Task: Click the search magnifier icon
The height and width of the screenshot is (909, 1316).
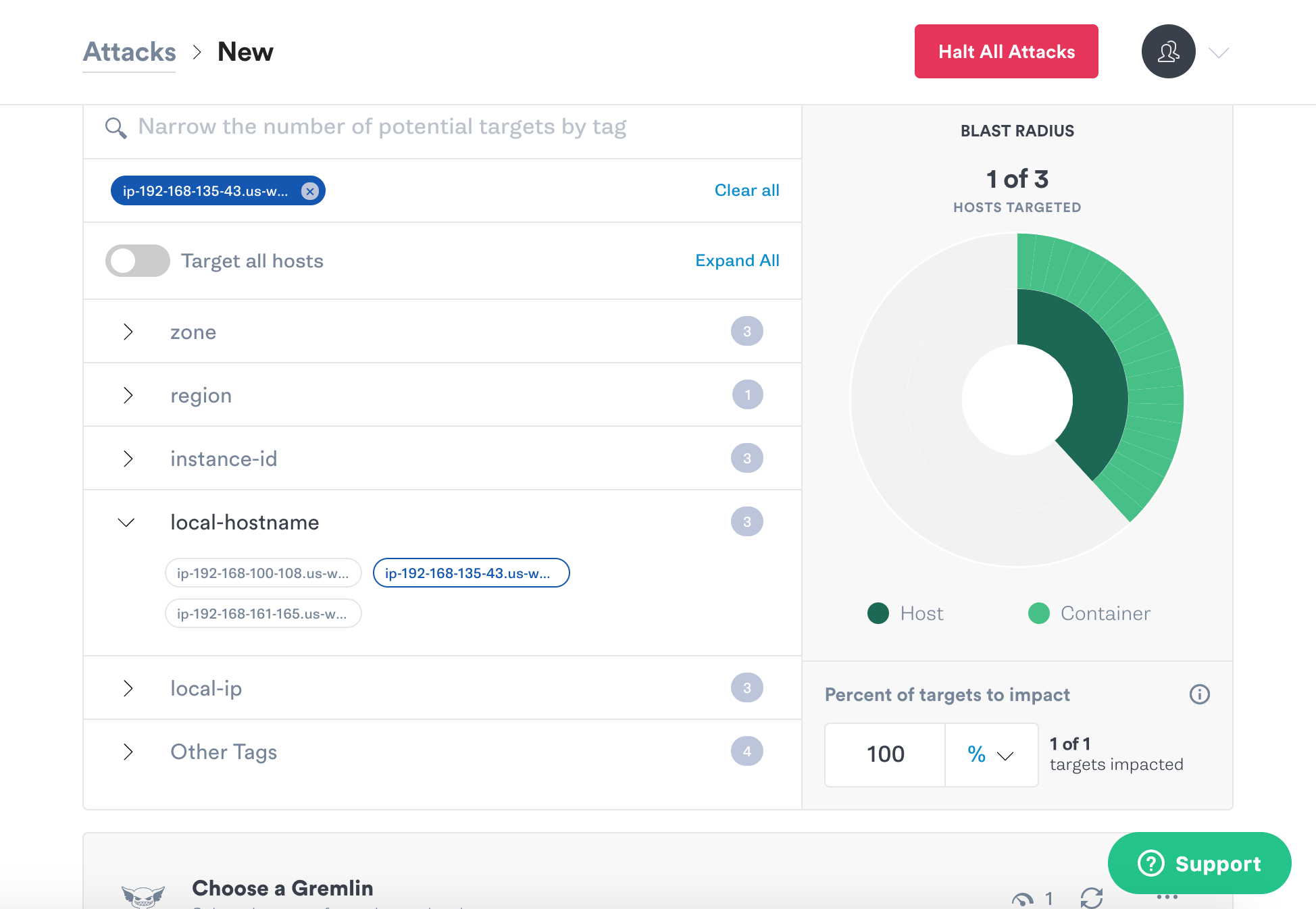Action: (116, 128)
